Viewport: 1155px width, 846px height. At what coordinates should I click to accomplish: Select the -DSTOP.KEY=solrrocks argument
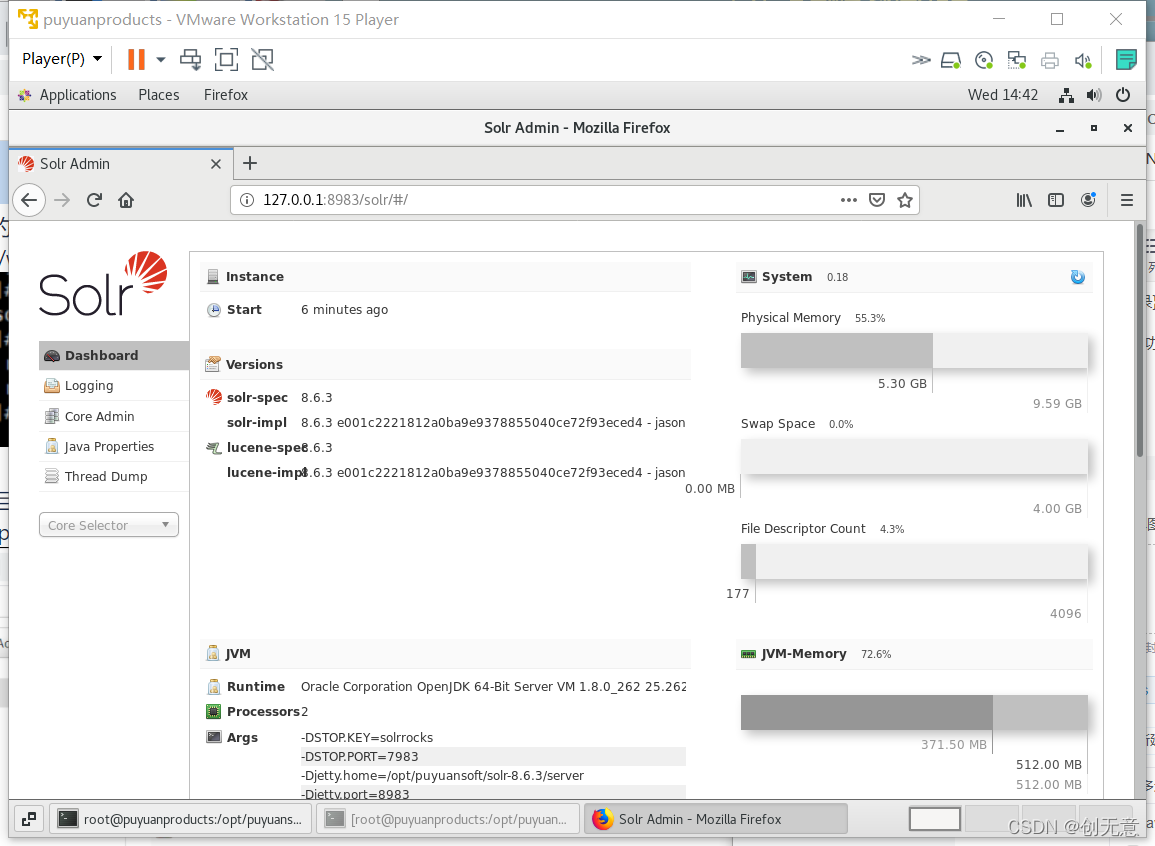coord(493,738)
